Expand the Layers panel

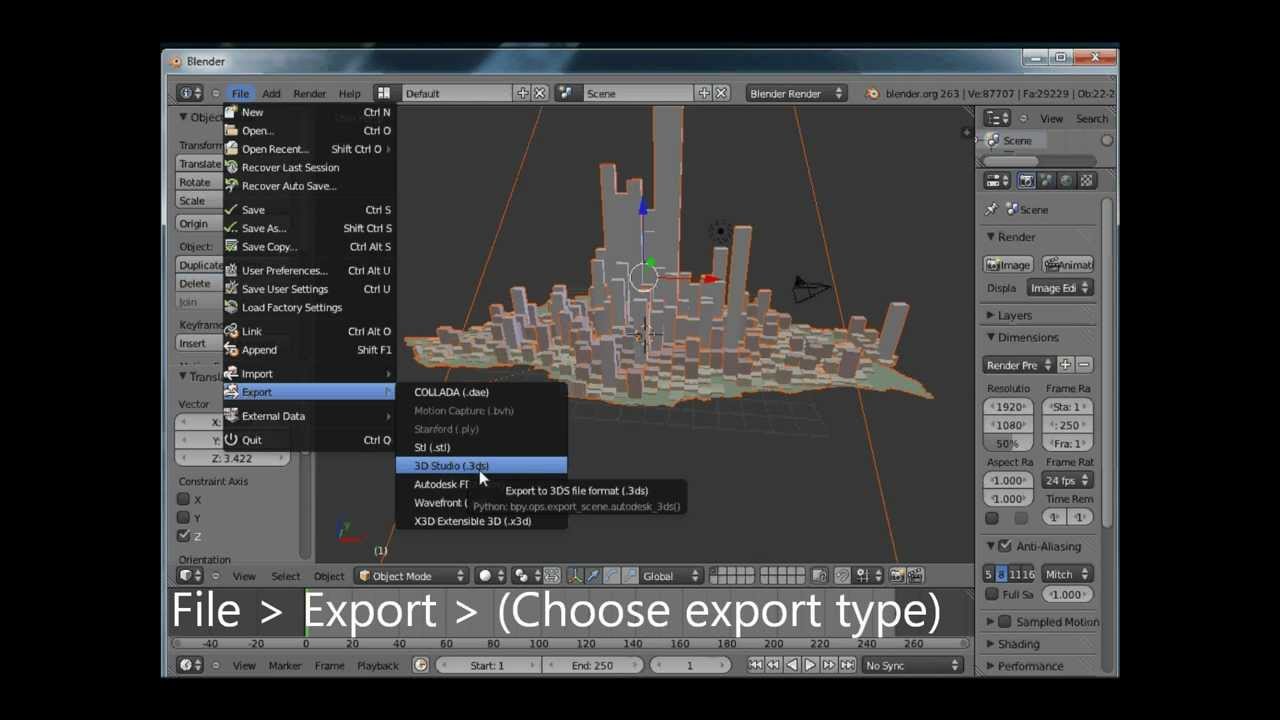click(x=1014, y=315)
